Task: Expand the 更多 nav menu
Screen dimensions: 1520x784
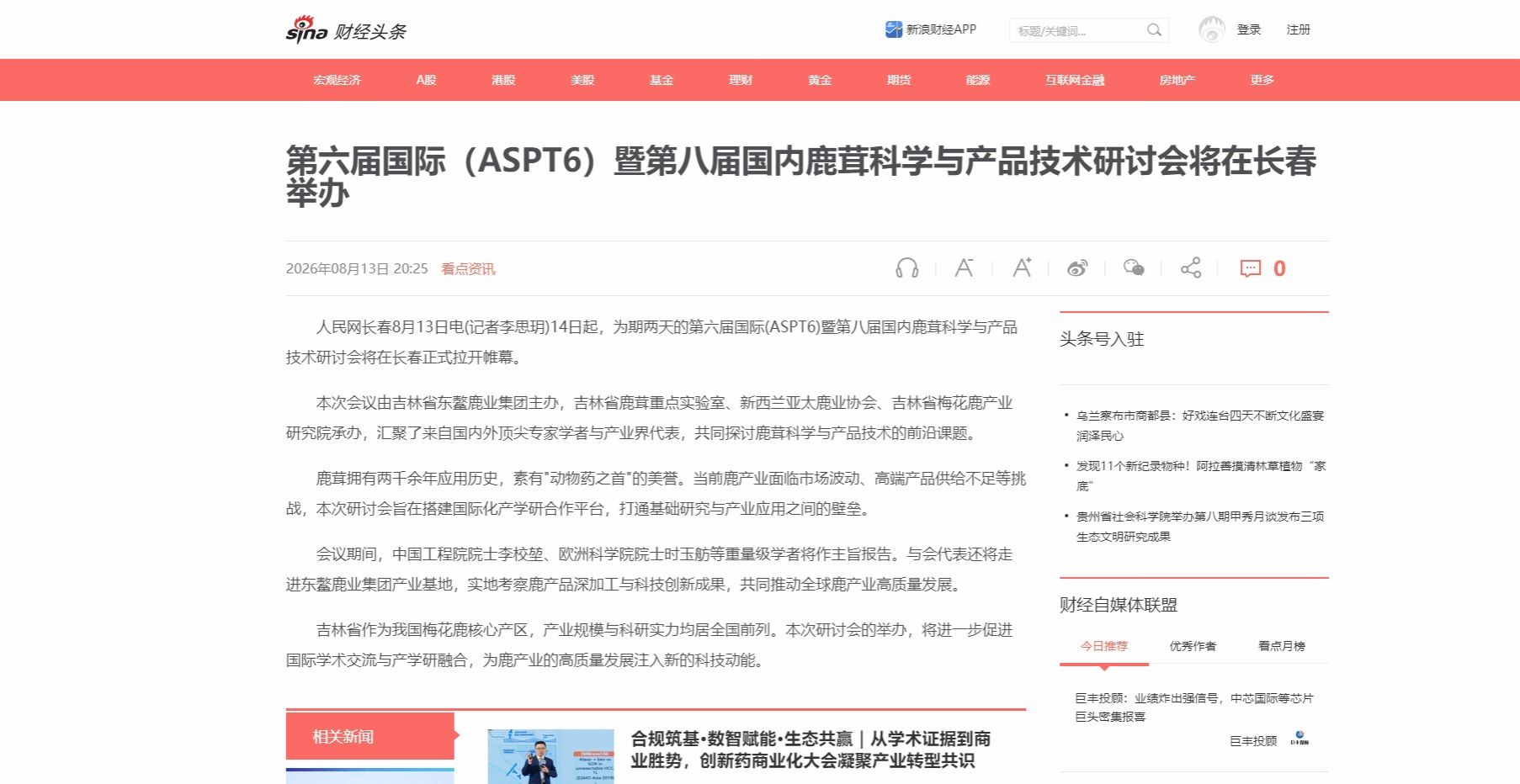Action: [x=1262, y=80]
